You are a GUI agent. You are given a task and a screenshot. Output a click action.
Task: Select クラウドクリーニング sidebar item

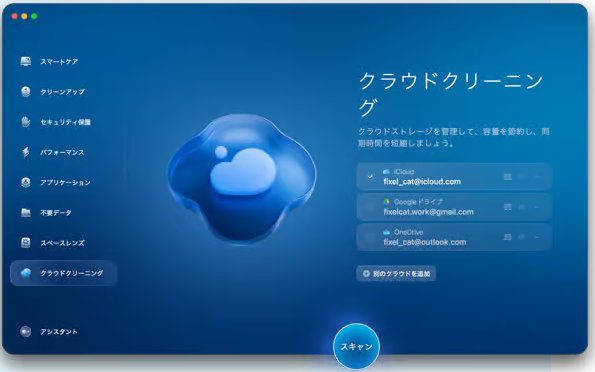(63, 273)
